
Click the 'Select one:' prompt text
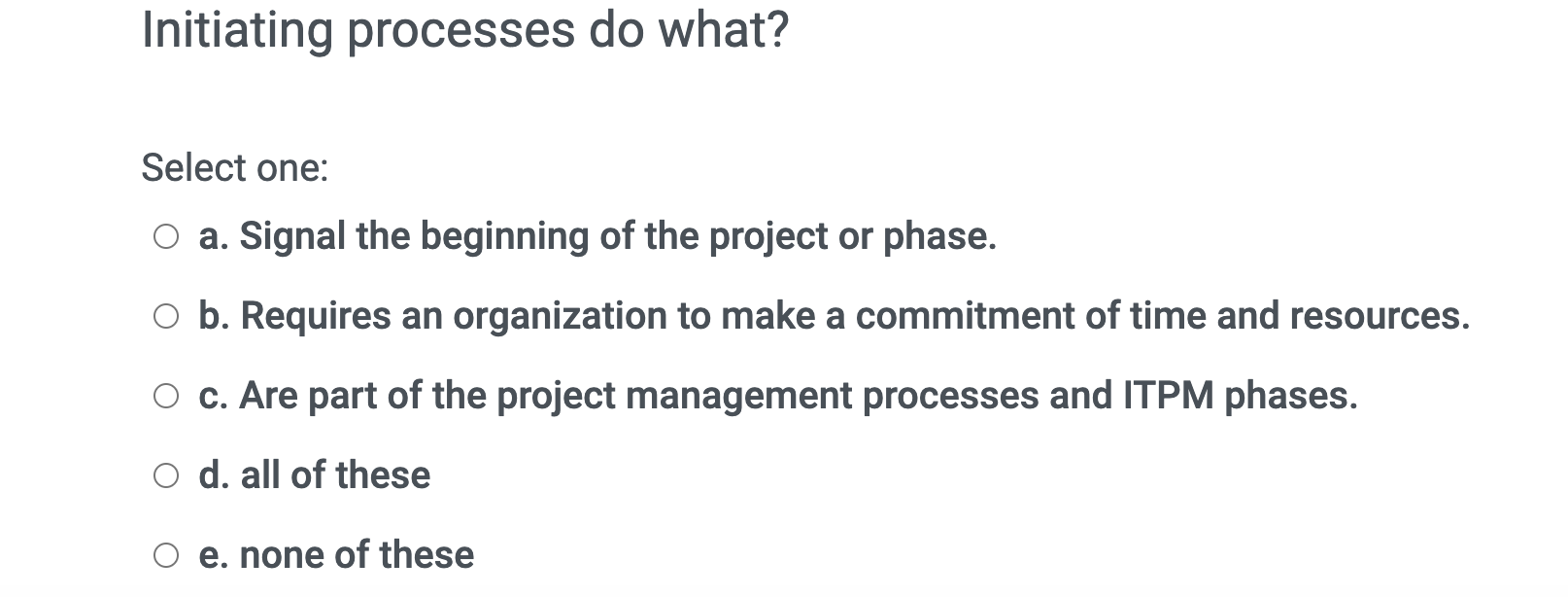234,167
